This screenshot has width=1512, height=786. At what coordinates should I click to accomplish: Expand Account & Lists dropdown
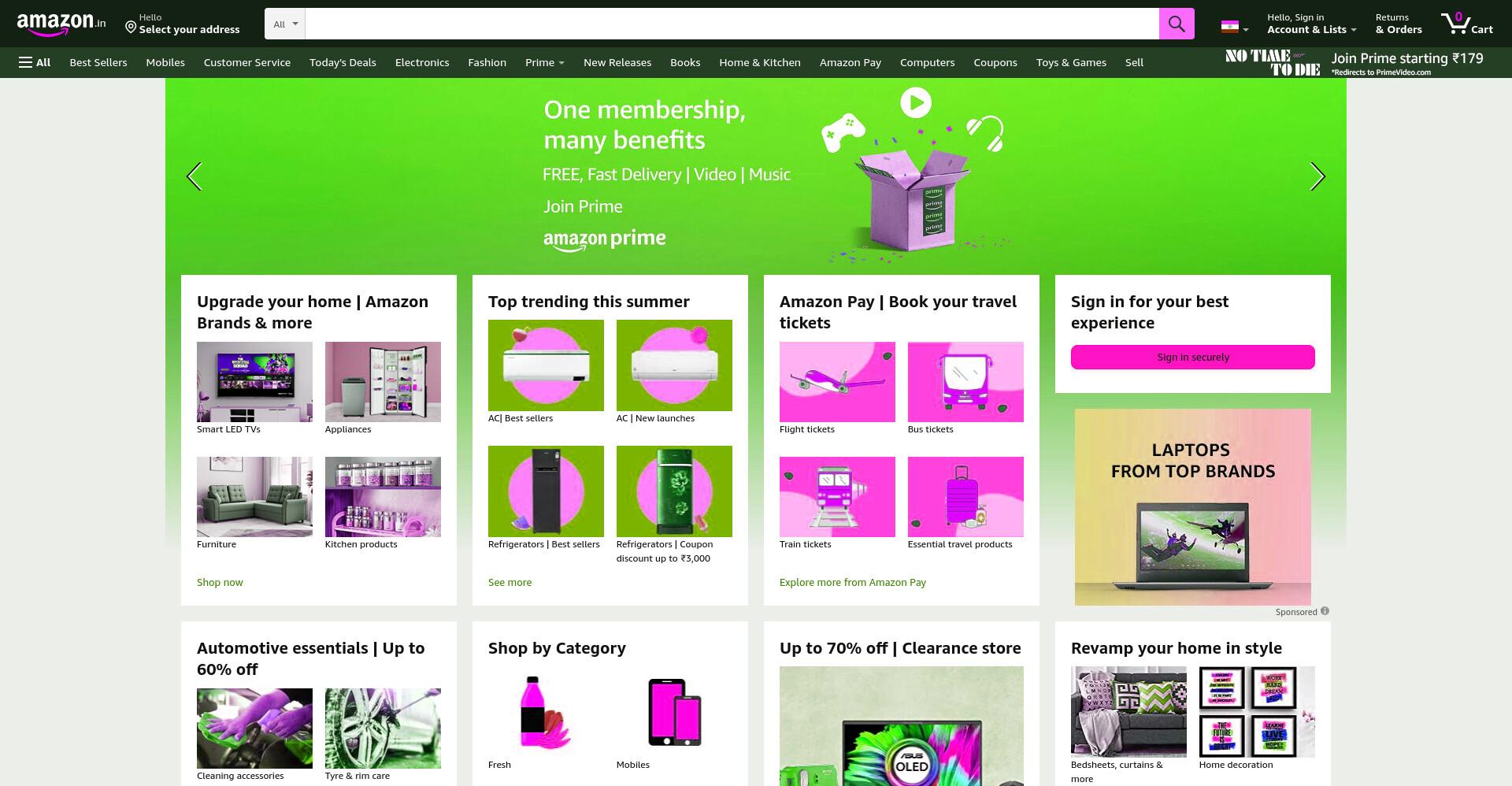click(1311, 24)
